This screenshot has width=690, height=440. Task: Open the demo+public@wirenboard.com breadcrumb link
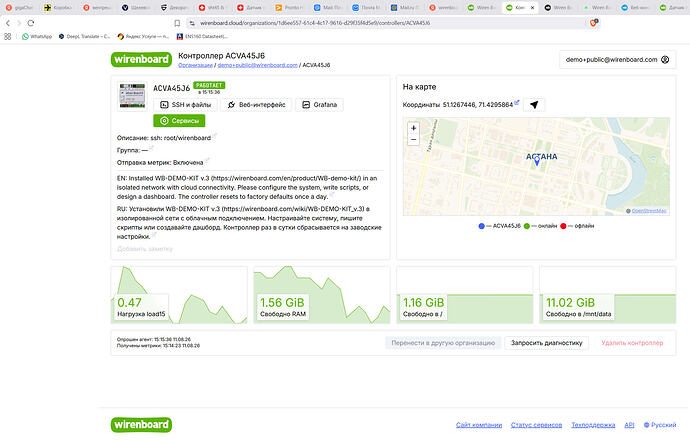tap(257, 65)
